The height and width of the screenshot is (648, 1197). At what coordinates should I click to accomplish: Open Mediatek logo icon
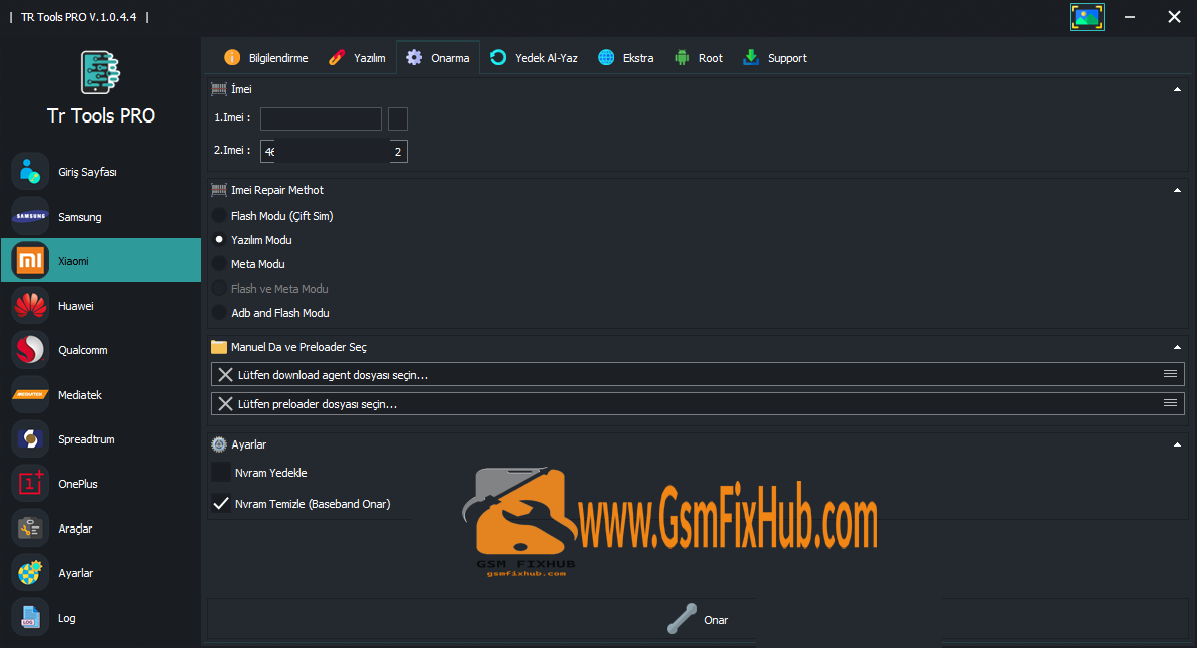[x=30, y=395]
